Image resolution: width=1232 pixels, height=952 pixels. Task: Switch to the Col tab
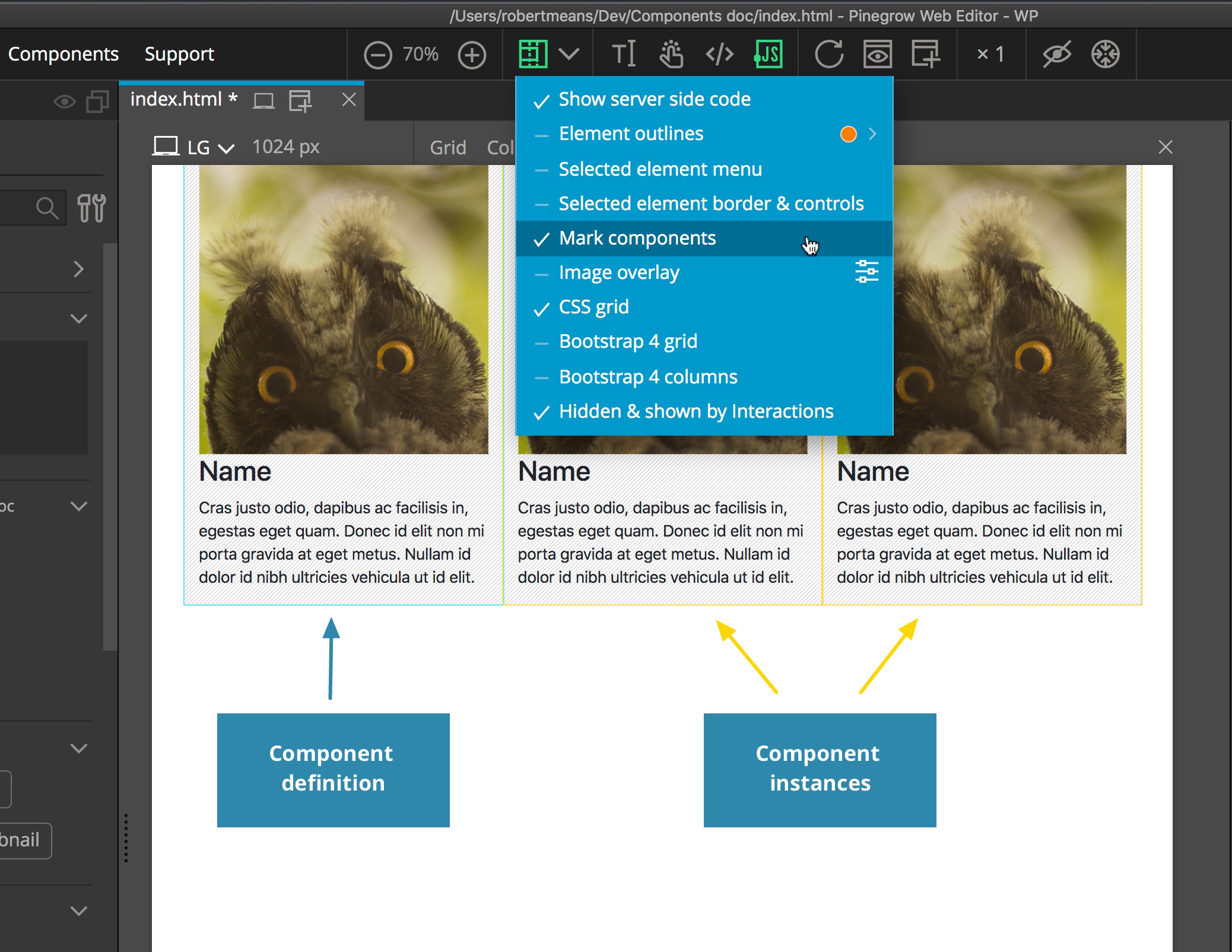[500, 147]
